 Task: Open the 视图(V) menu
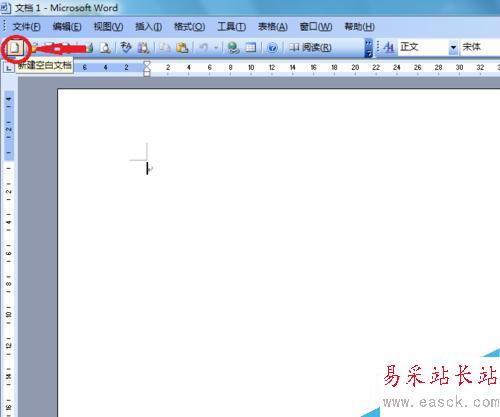[x=108, y=27]
